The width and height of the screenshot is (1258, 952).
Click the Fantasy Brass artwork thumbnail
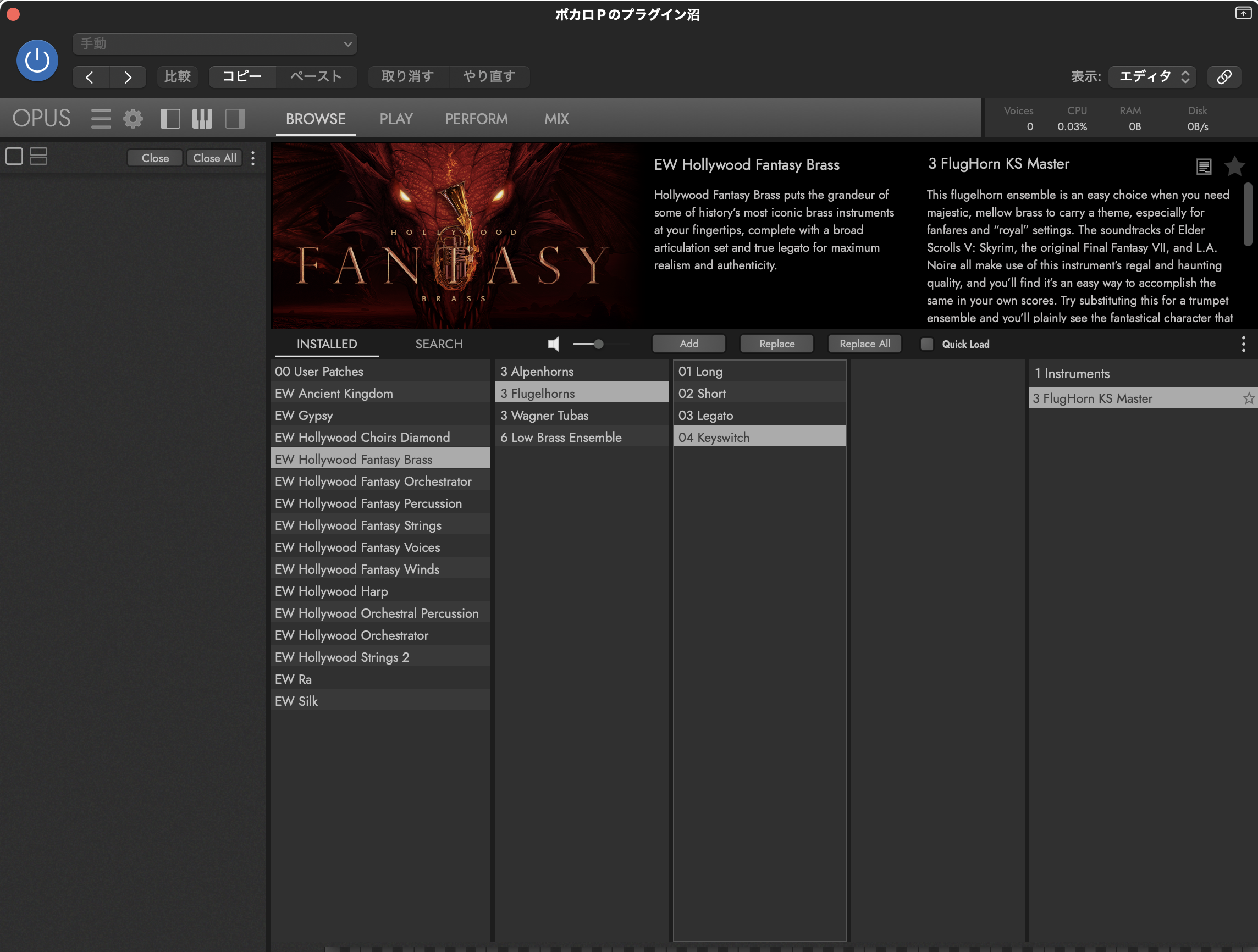(x=457, y=235)
